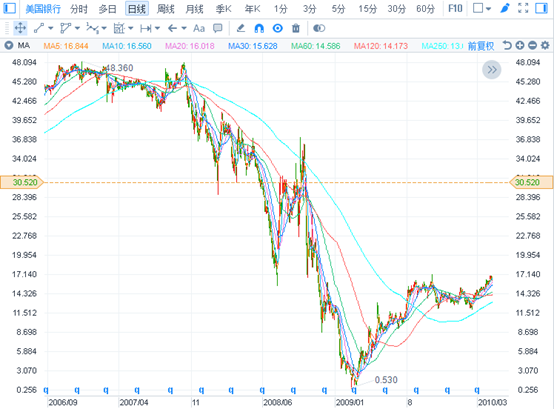Screen dimensions: 554x409
Task: Click the blue drawing brush icon
Action: point(505,8)
